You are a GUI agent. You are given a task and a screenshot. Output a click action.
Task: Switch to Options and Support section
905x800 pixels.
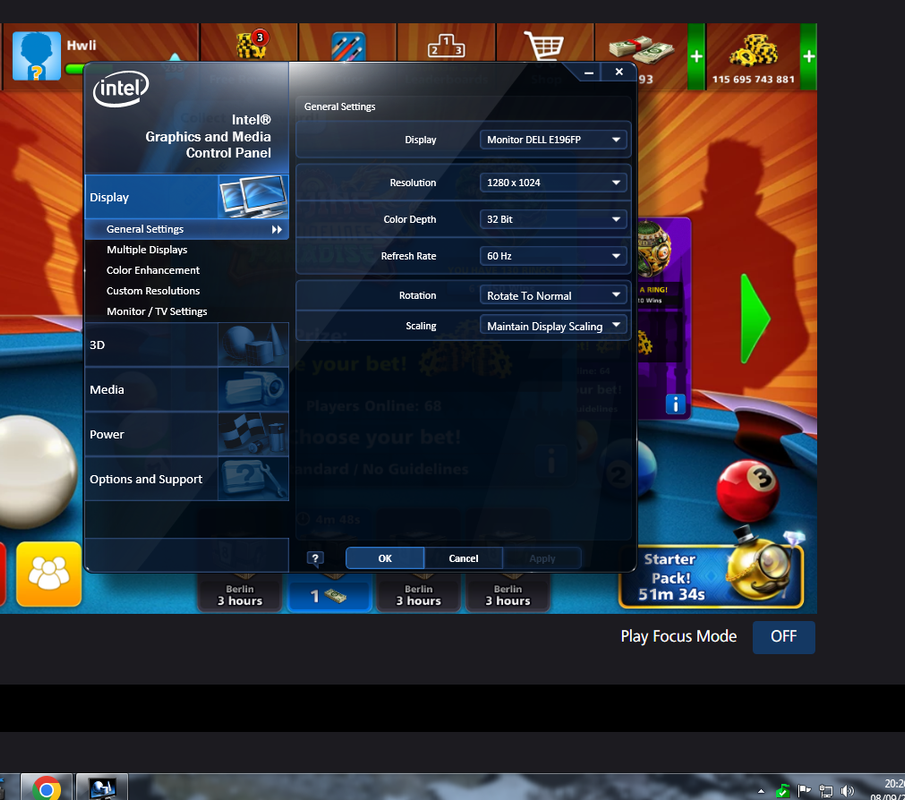(186, 479)
